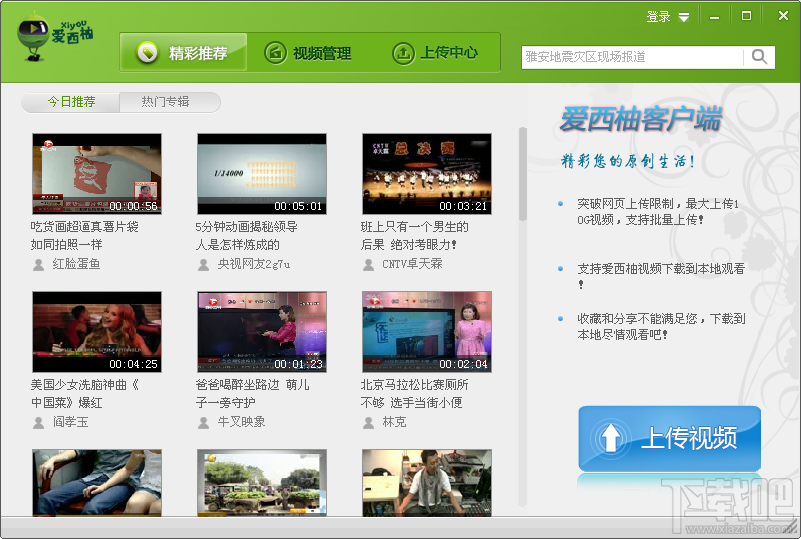The image size is (801, 539).
Task: Minimize the Xiyou client window
Action: click(x=715, y=17)
